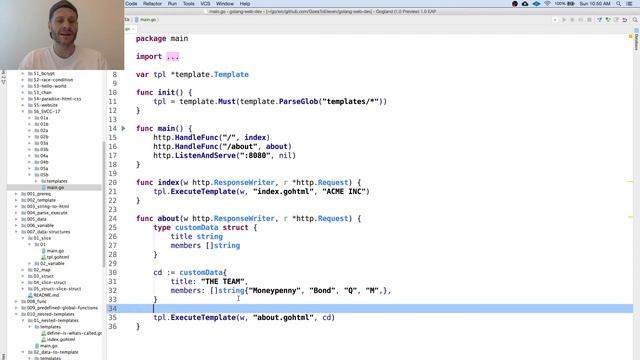This screenshot has height=360, width=640.
Task: Open the Tools menu
Action: click(x=189, y=4)
